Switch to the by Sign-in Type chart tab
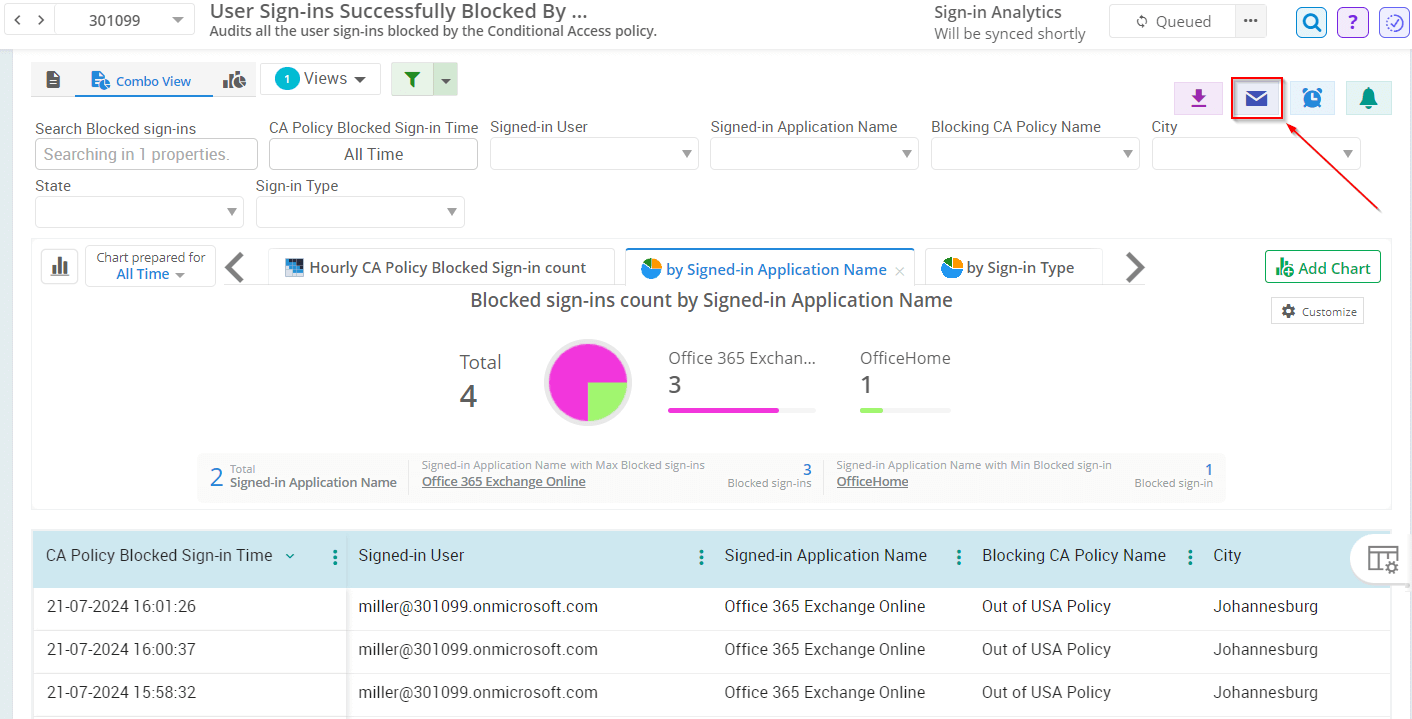Image resolution: width=1412 pixels, height=719 pixels. coord(1013,268)
